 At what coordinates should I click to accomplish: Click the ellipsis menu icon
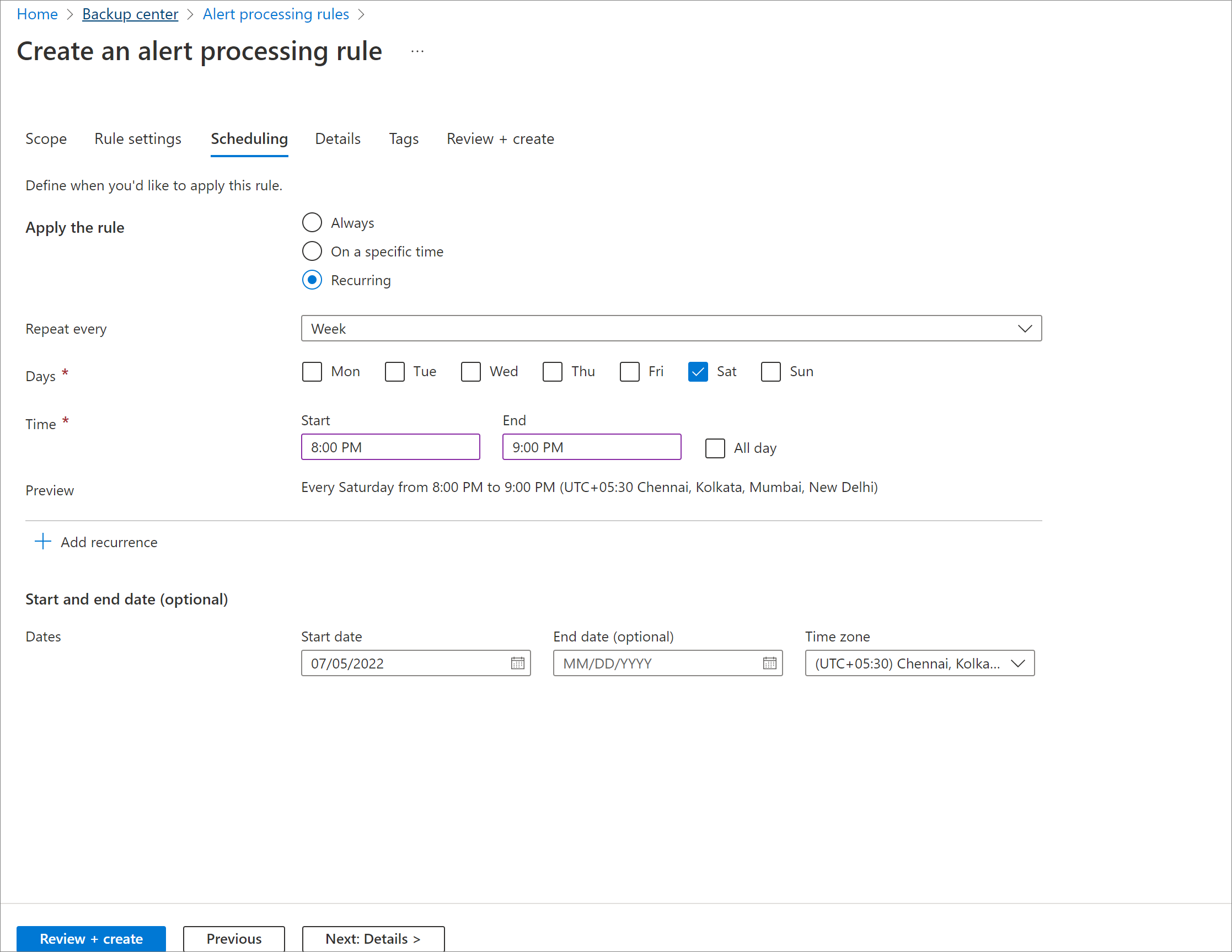coord(417,51)
